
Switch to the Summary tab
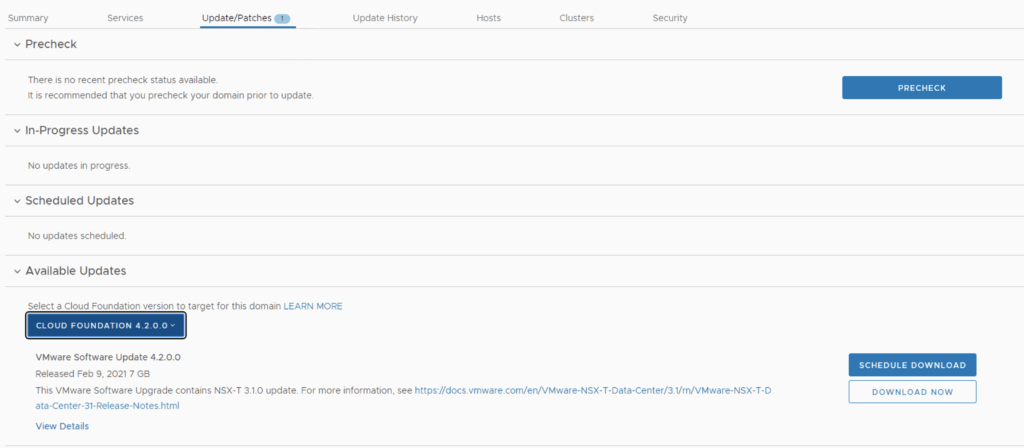point(28,18)
